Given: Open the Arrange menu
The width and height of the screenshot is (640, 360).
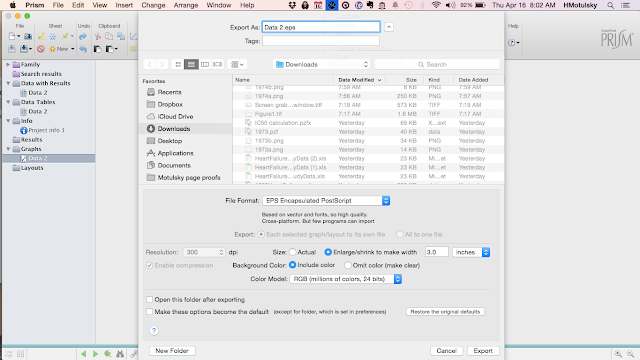Looking at the screenshot, I should point(186,5).
